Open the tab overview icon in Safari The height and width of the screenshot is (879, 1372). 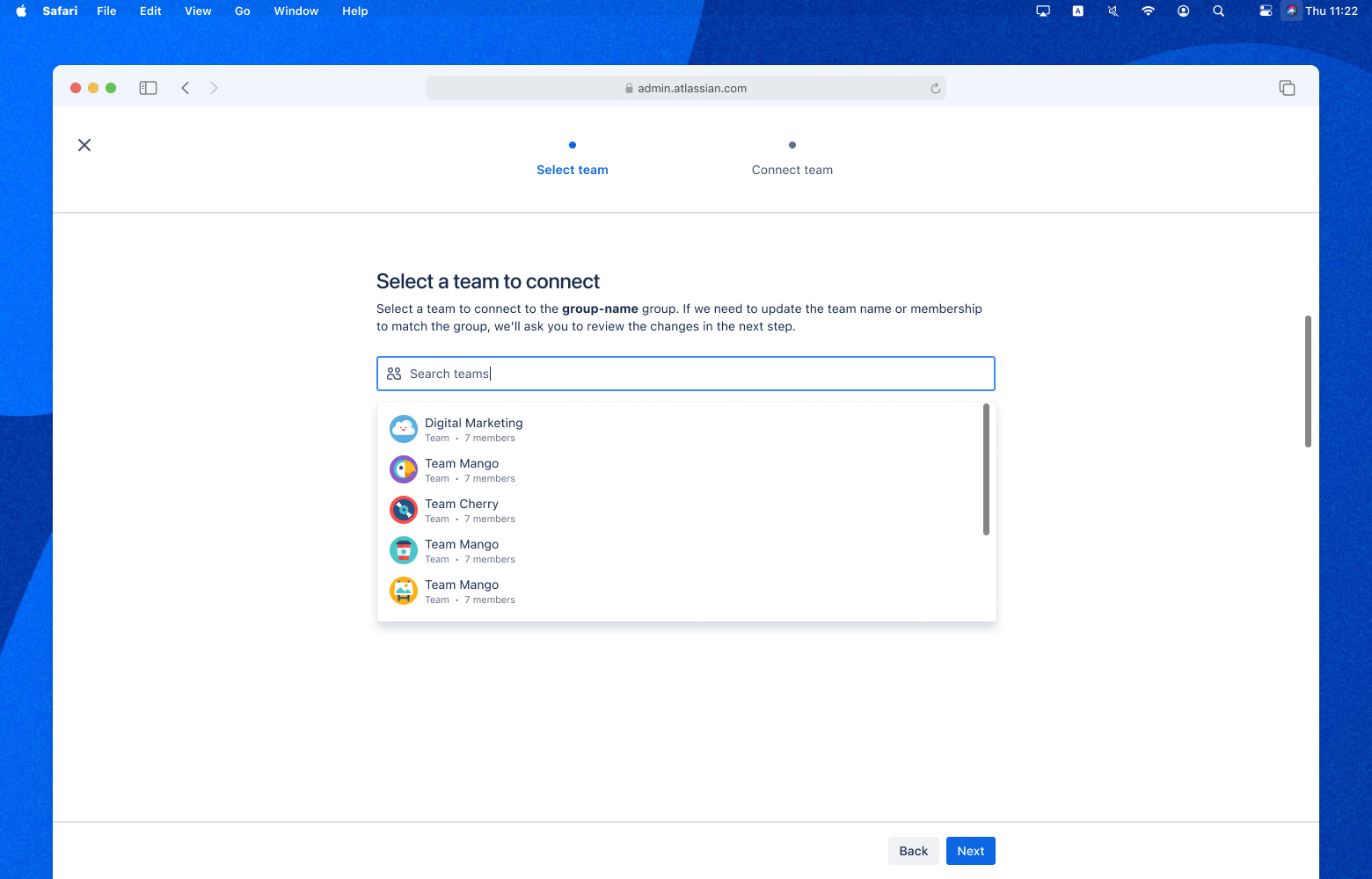1287,88
